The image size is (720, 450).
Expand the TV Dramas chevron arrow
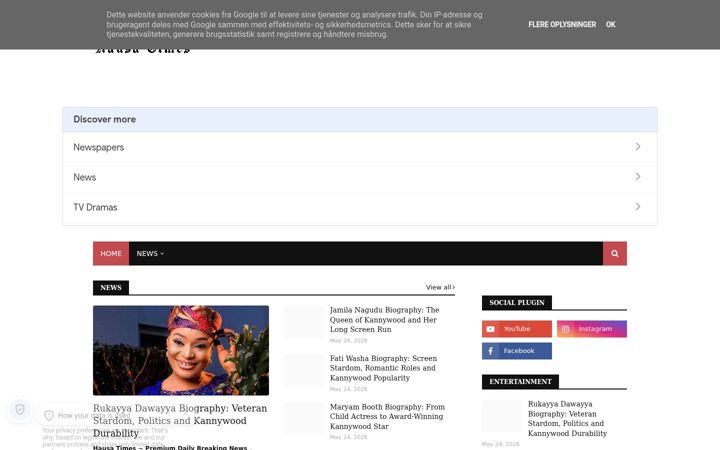click(x=638, y=207)
